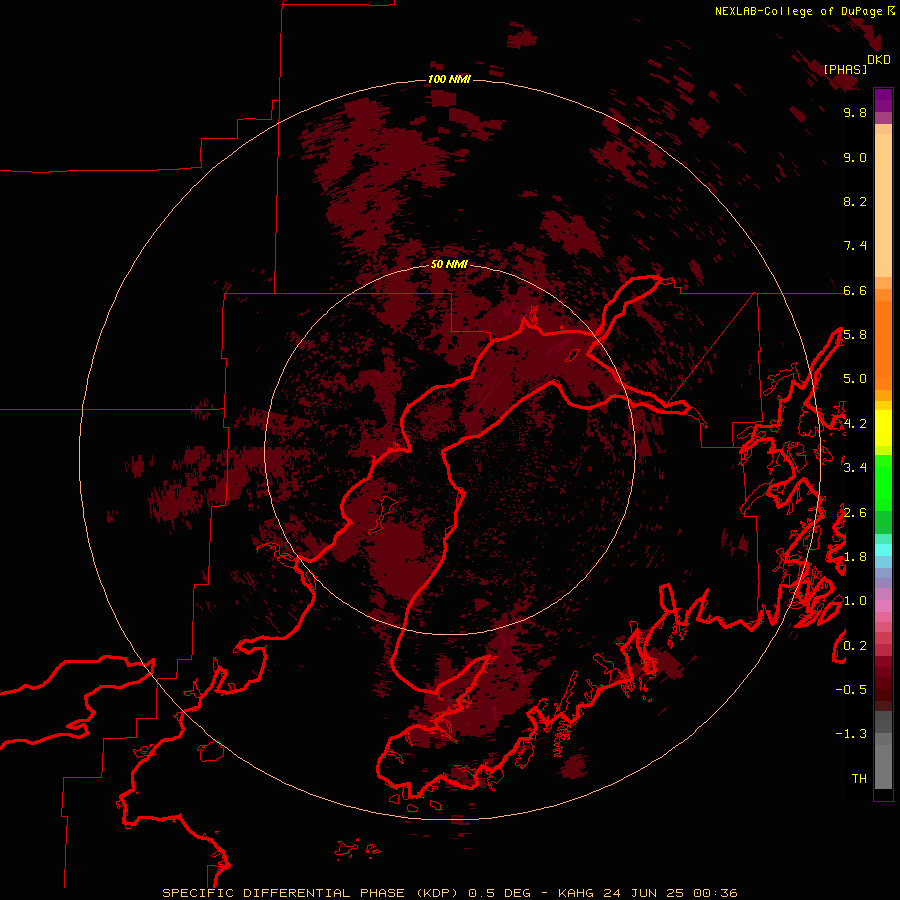Select the 8.2 value on the color scale
This screenshot has height=900, width=900.
pos(855,201)
